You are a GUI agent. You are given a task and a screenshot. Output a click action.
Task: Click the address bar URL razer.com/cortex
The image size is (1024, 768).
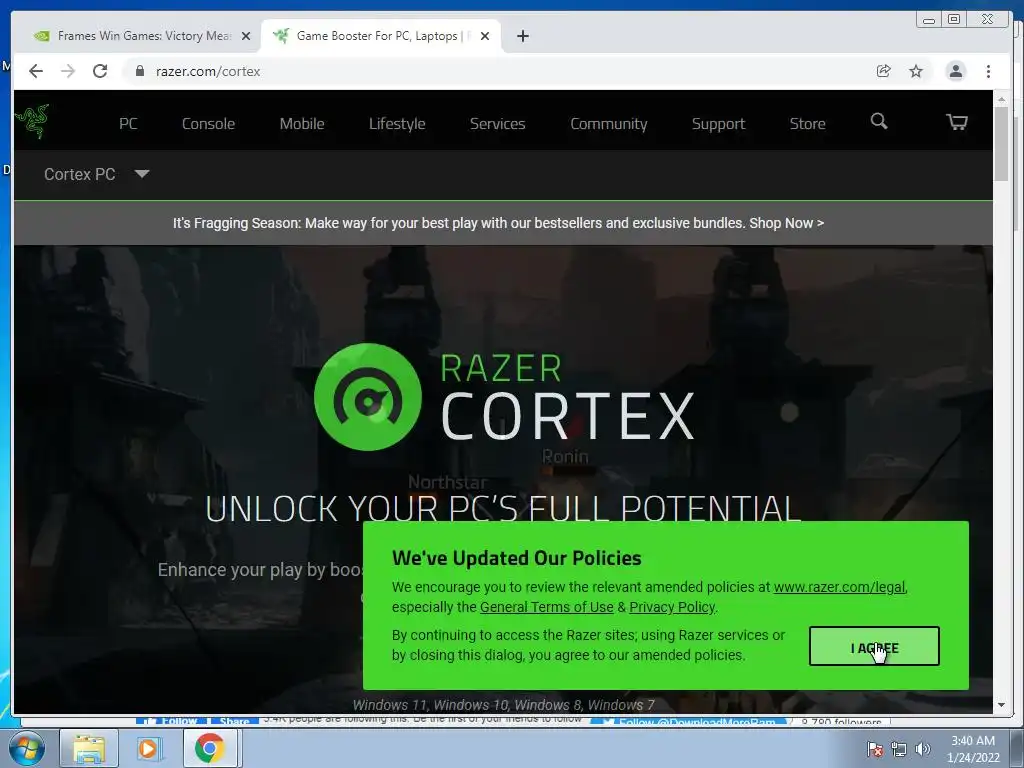click(208, 71)
